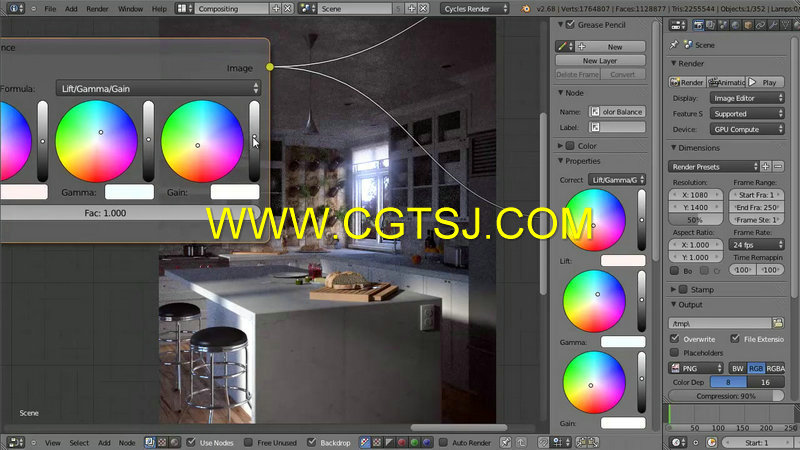Open the Scene properties tab icon
This screenshot has width=800, height=450.
tap(723, 25)
